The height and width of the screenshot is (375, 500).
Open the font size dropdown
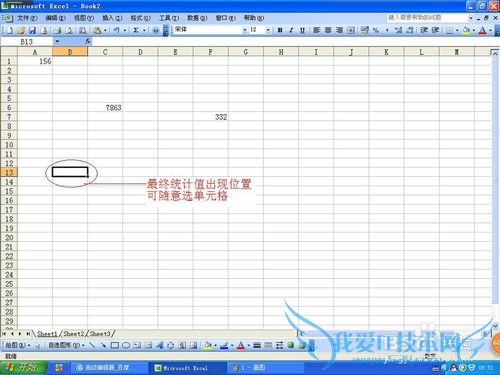(x=268, y=30)
